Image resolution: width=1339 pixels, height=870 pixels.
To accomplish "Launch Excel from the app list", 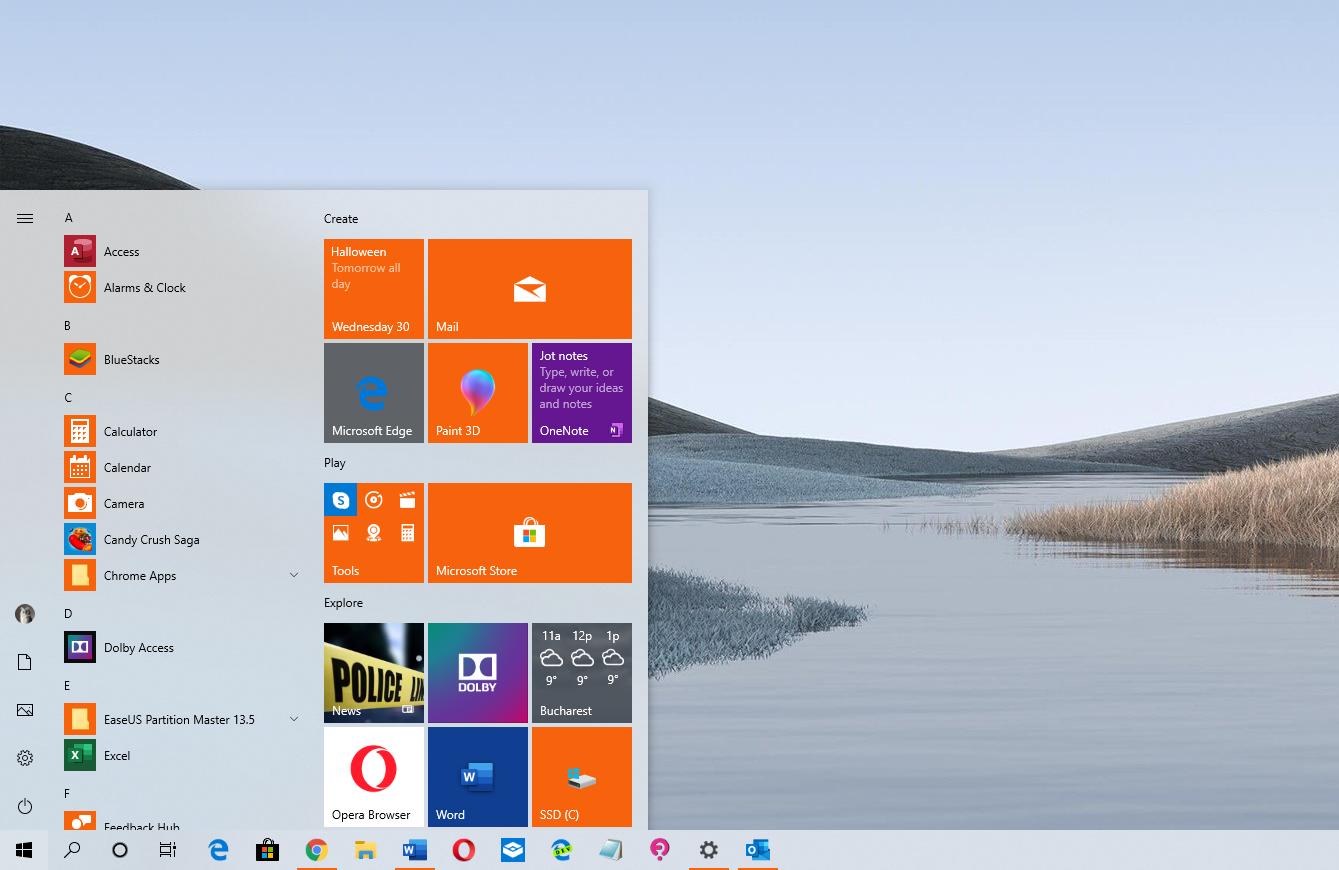I will click(182, 756).
